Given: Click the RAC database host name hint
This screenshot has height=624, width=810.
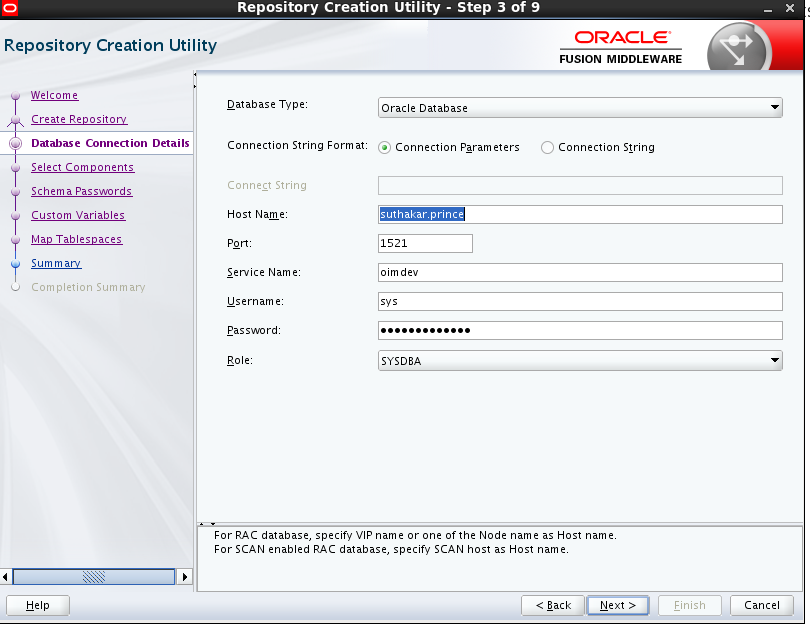Looking at the screenshot, I should click(415, 535).
